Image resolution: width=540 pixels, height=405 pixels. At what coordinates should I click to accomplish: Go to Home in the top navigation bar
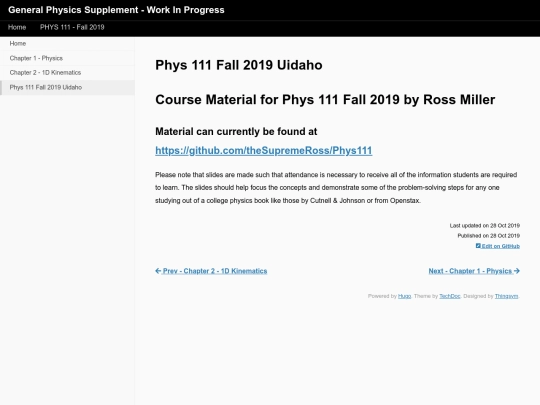[17, 27]
